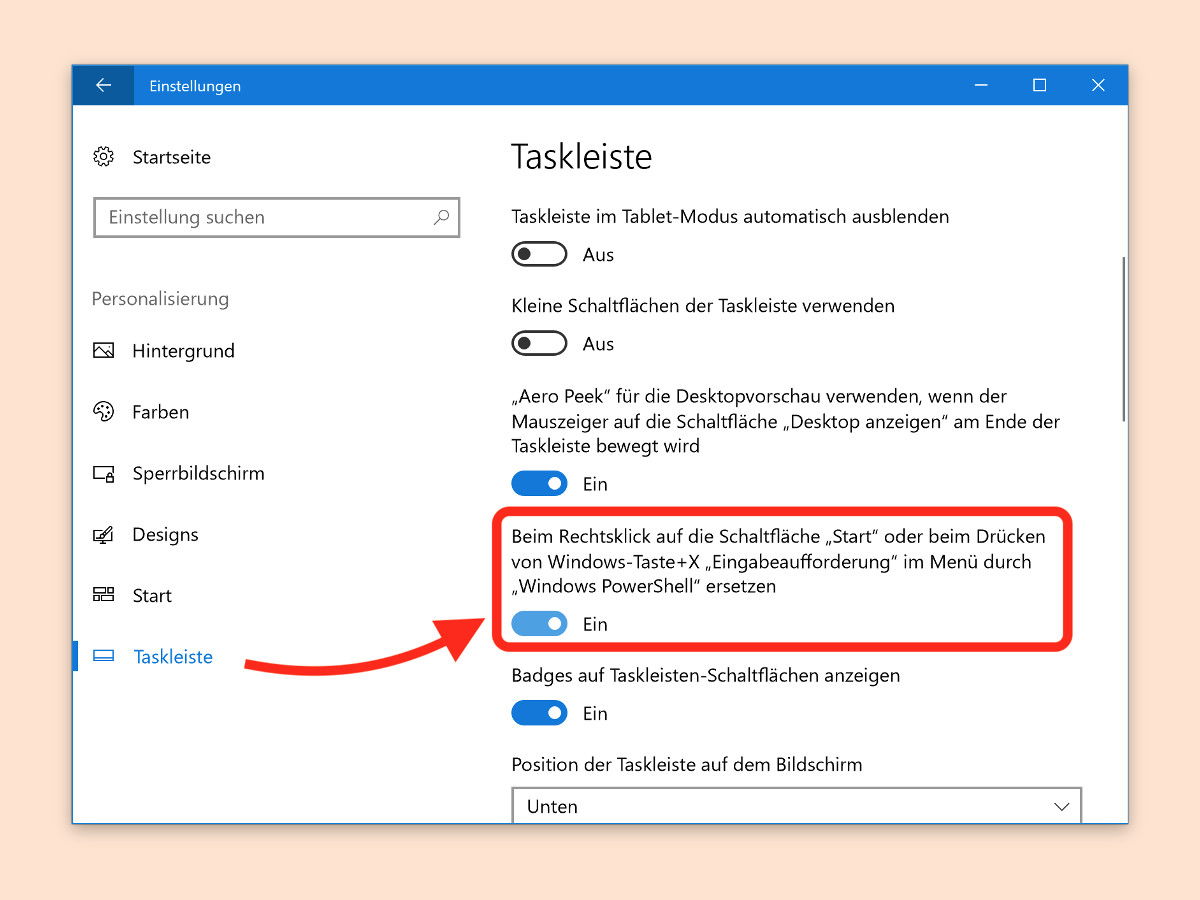1200x900 pixels.
Task: Click the Startseite gear icon
Action: (103, 157)
